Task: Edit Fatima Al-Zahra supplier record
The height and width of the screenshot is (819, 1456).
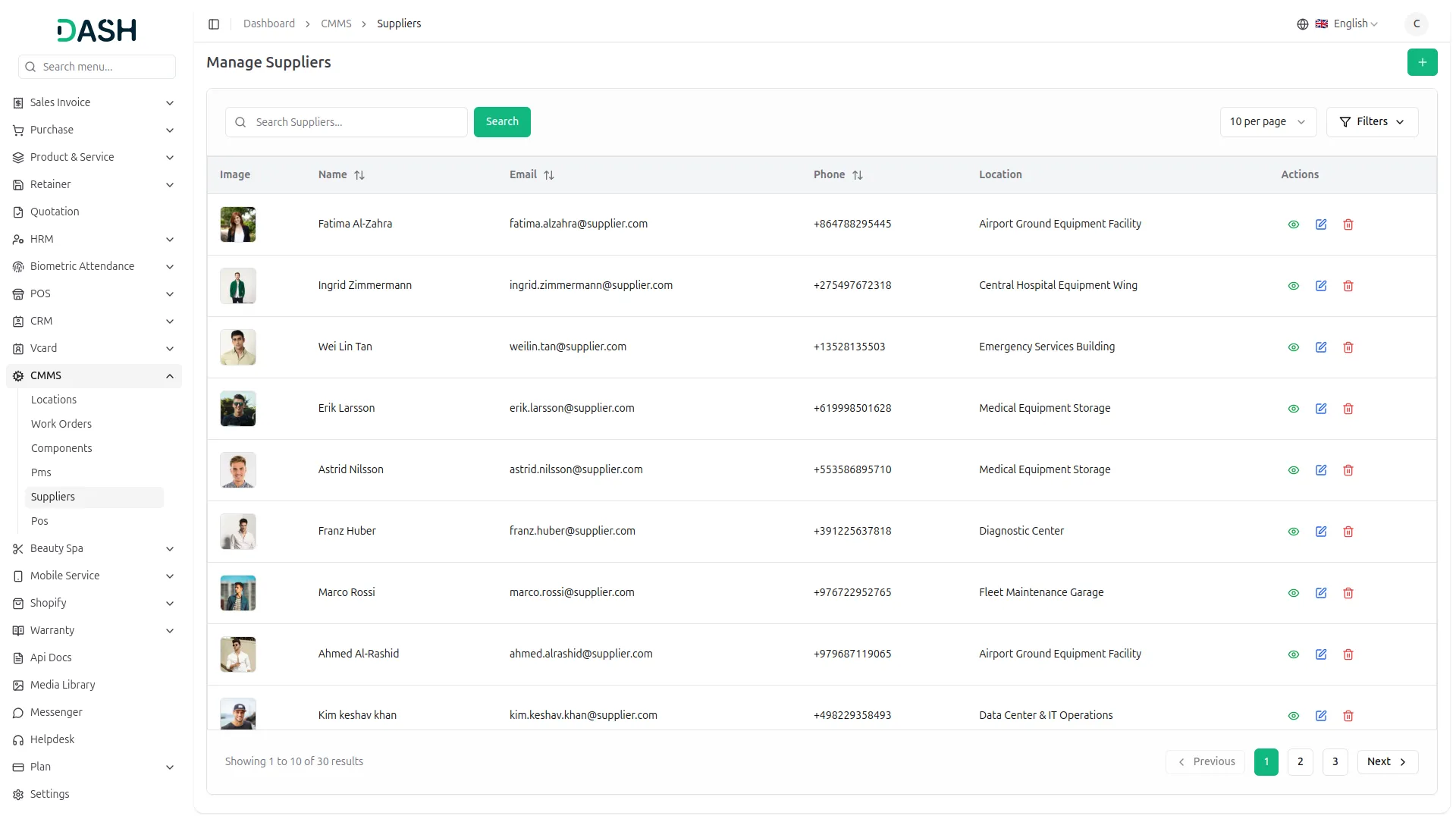Action: pos(1320,224)
